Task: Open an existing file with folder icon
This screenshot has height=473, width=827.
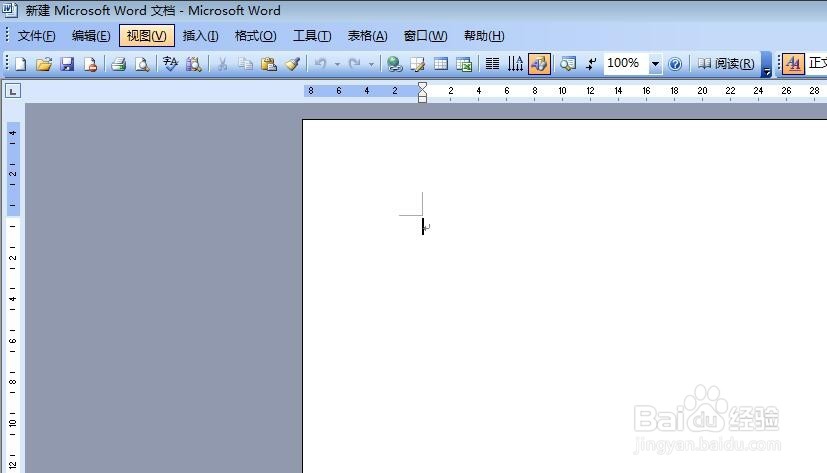Action: (44, 64)
